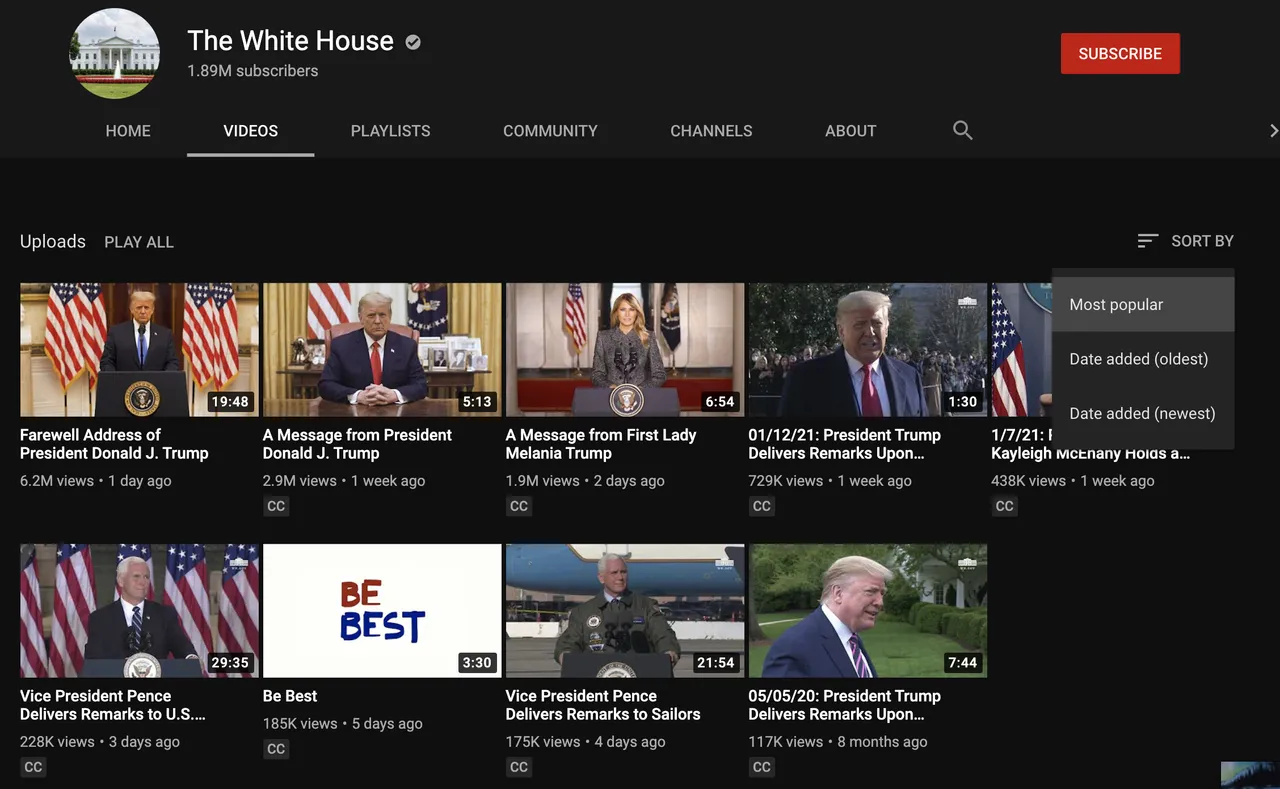This screenshot has width=1280, height=789.
Task: Click CC badge under 01/12/21 video
Action: point(761,506)
